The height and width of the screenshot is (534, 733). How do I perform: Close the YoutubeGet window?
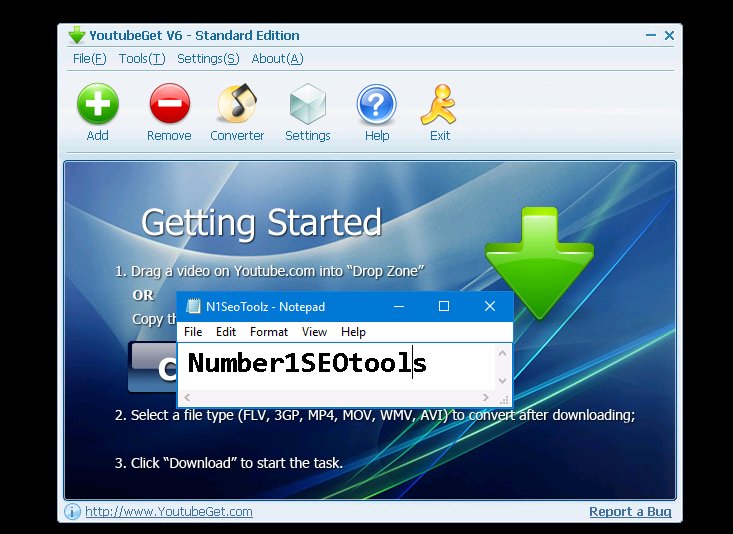669,35
